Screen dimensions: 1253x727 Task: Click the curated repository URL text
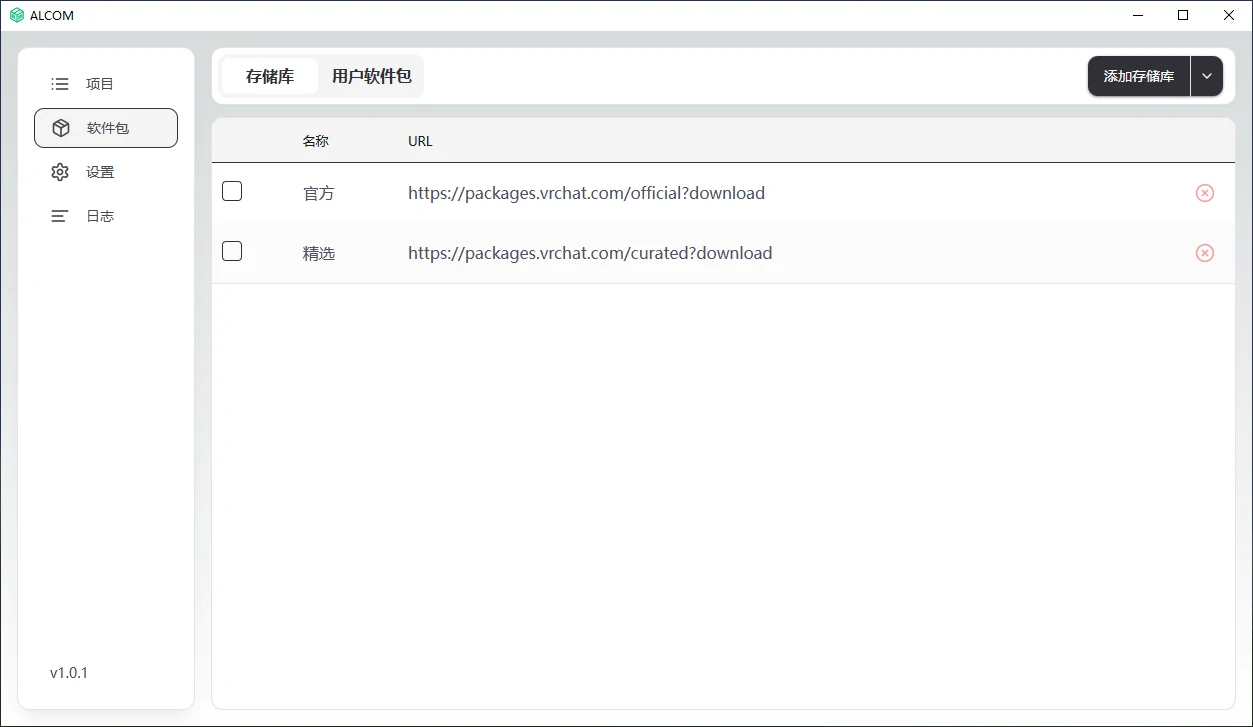click(590, 253)
